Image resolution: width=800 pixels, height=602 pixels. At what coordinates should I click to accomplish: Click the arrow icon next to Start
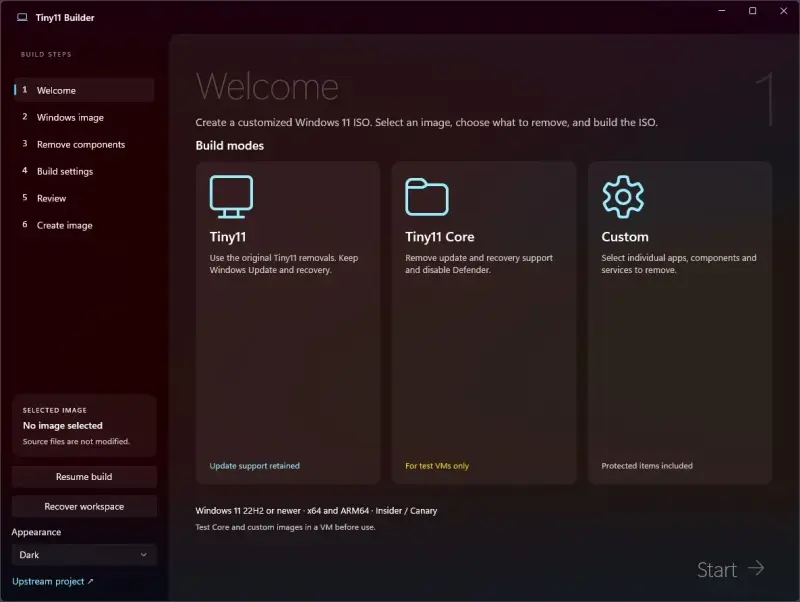(x=756, y=568)
